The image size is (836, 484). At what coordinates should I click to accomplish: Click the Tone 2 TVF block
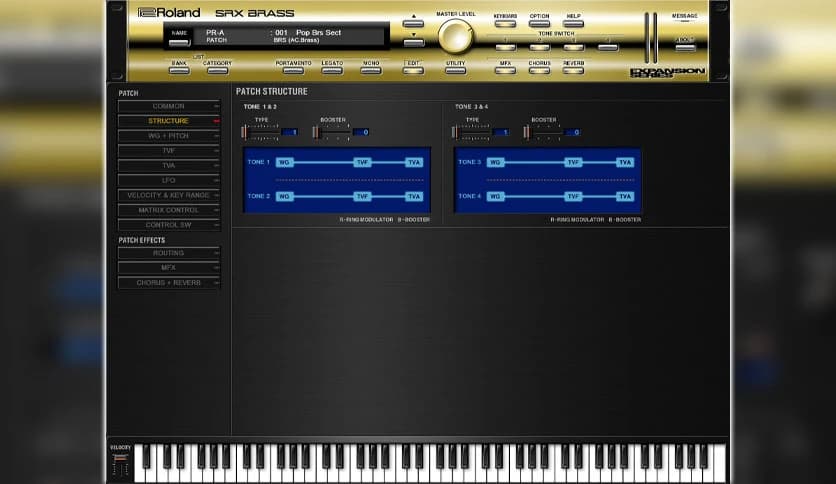362,196
